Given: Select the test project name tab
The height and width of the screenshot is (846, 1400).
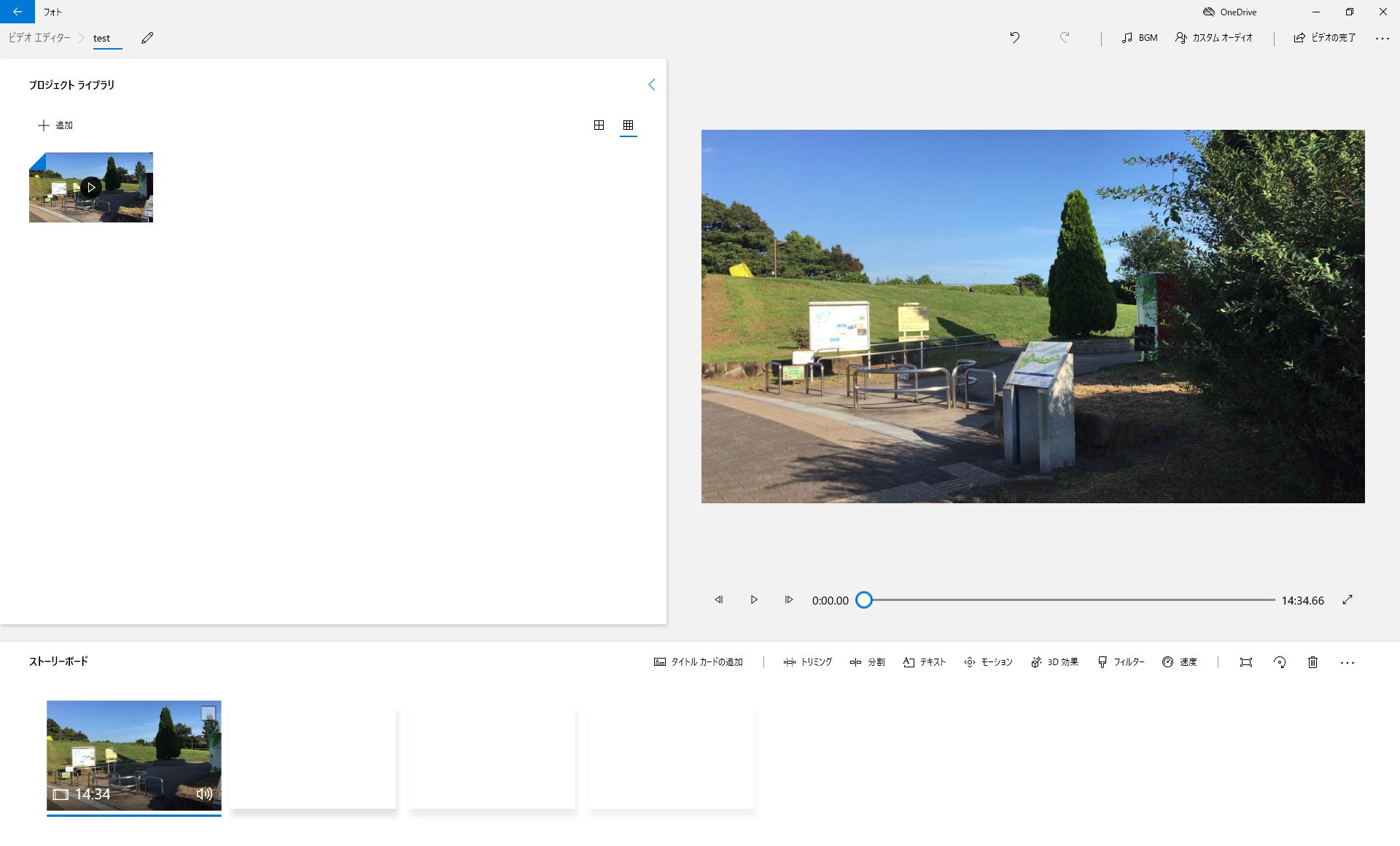Looking at the screenshot, I should [x=101, y=38].
